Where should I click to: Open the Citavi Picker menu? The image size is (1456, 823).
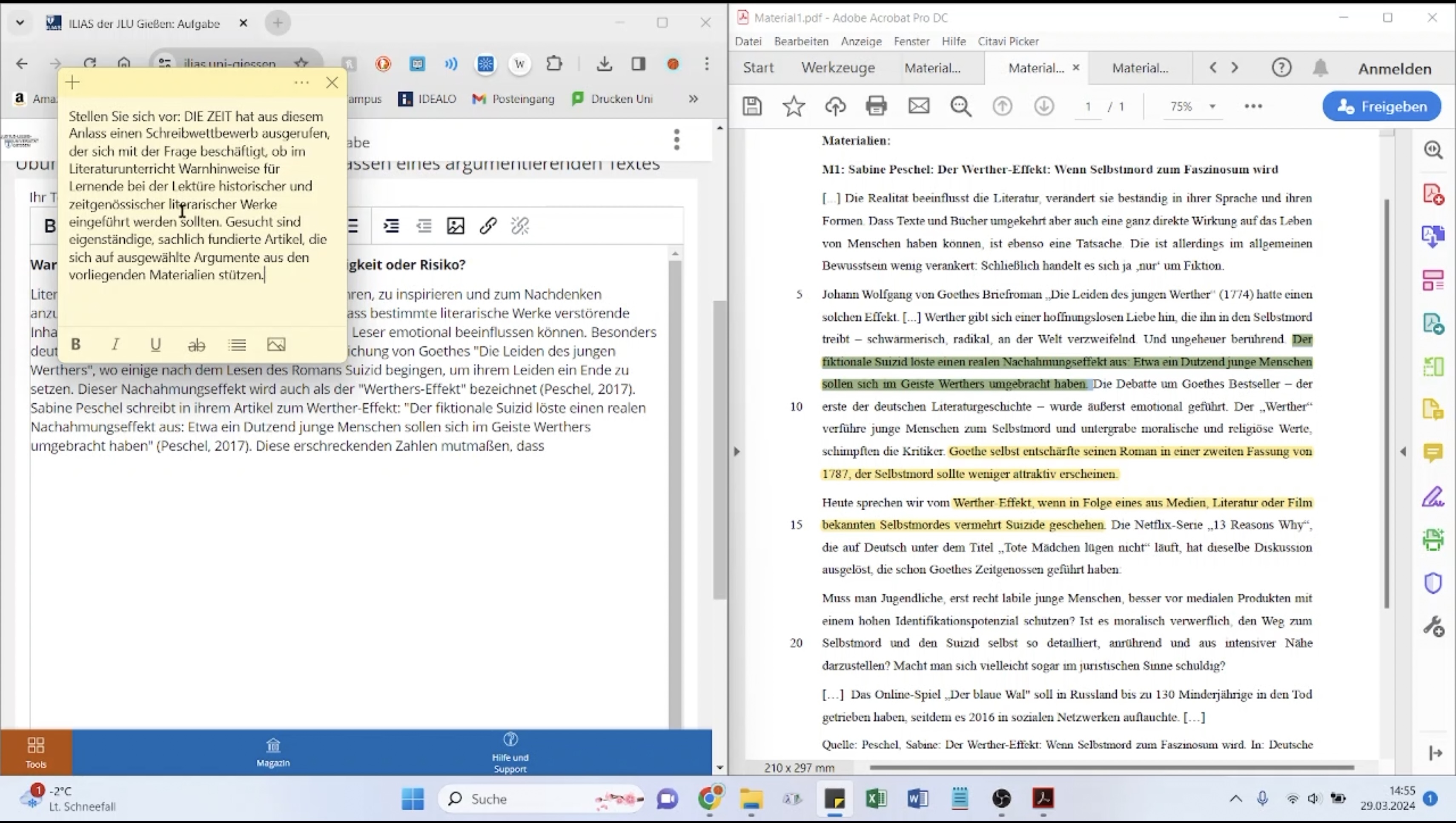pos(1008,41)
